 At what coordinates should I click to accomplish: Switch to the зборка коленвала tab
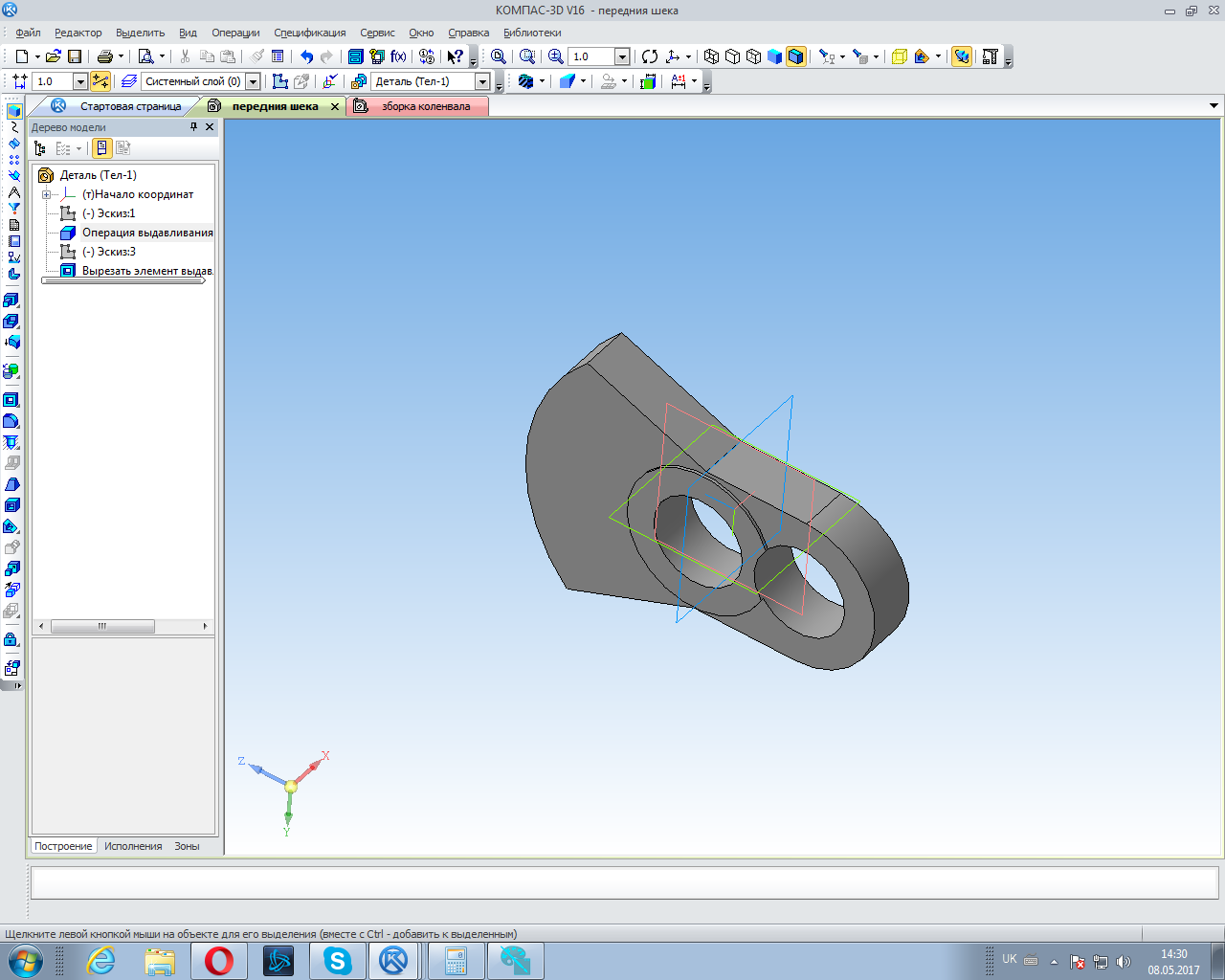pyautogui.click(x=425, y=106)
